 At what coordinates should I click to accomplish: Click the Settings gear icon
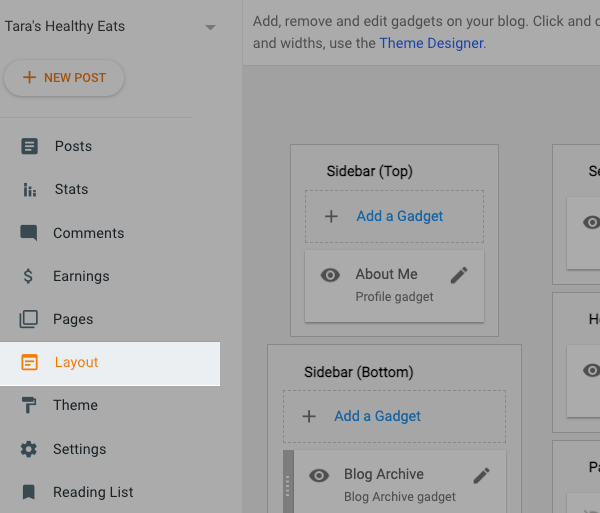click(x=29, y=449)
